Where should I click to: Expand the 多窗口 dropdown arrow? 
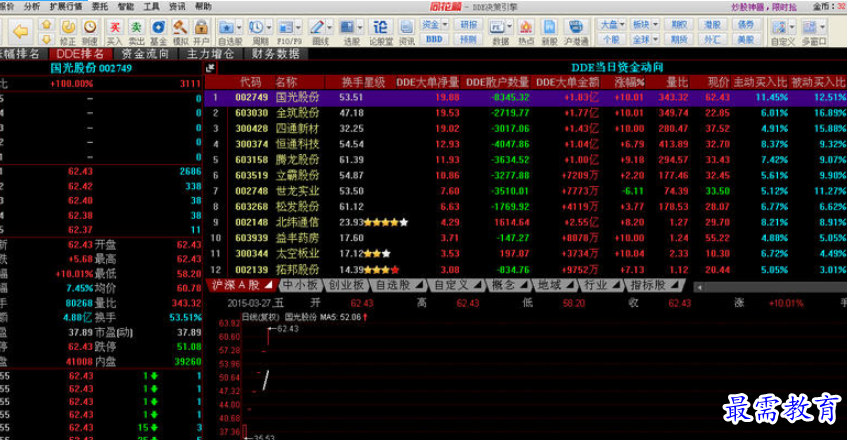[822, 27]
